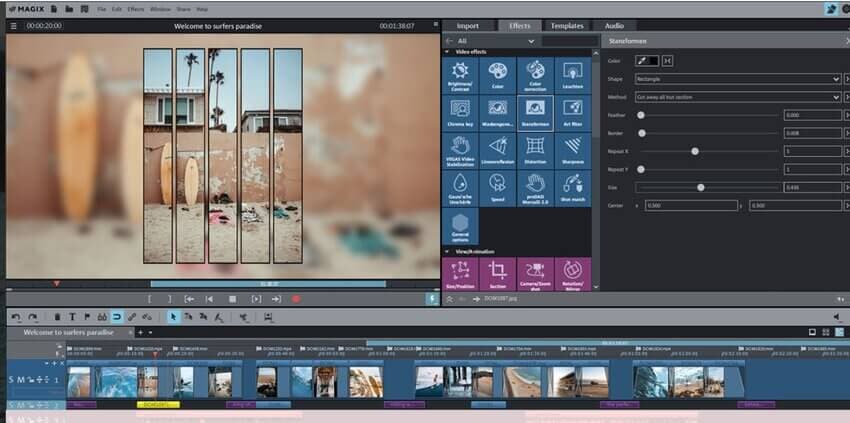
Task: Click the Border value input field
Action: click(x=813, y=133)
